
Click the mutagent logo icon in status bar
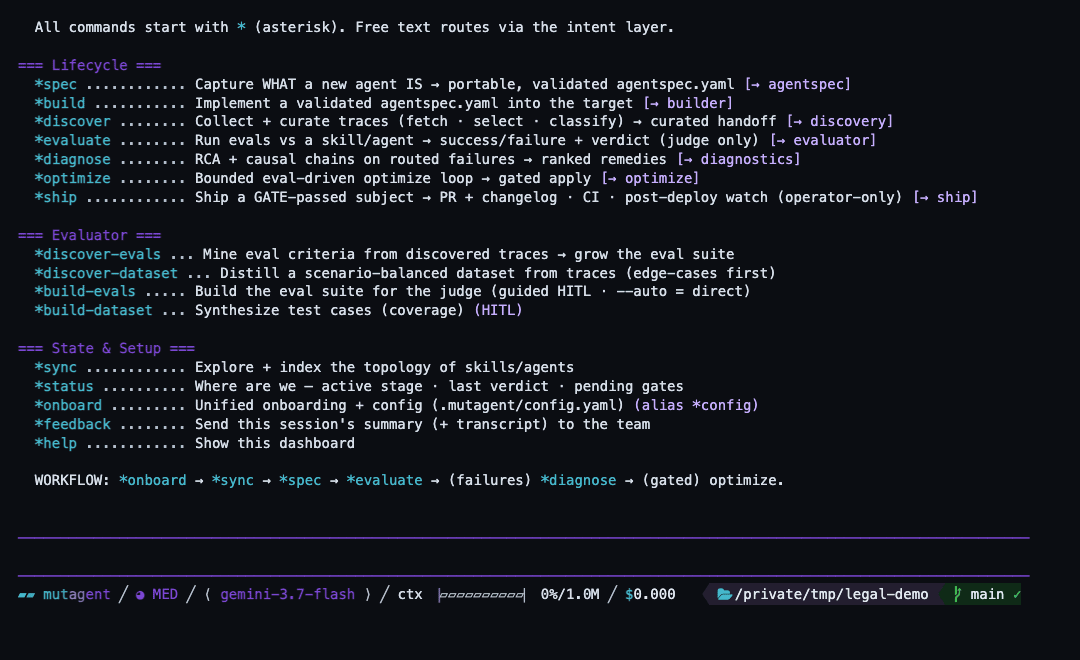(x=26, y=595)
